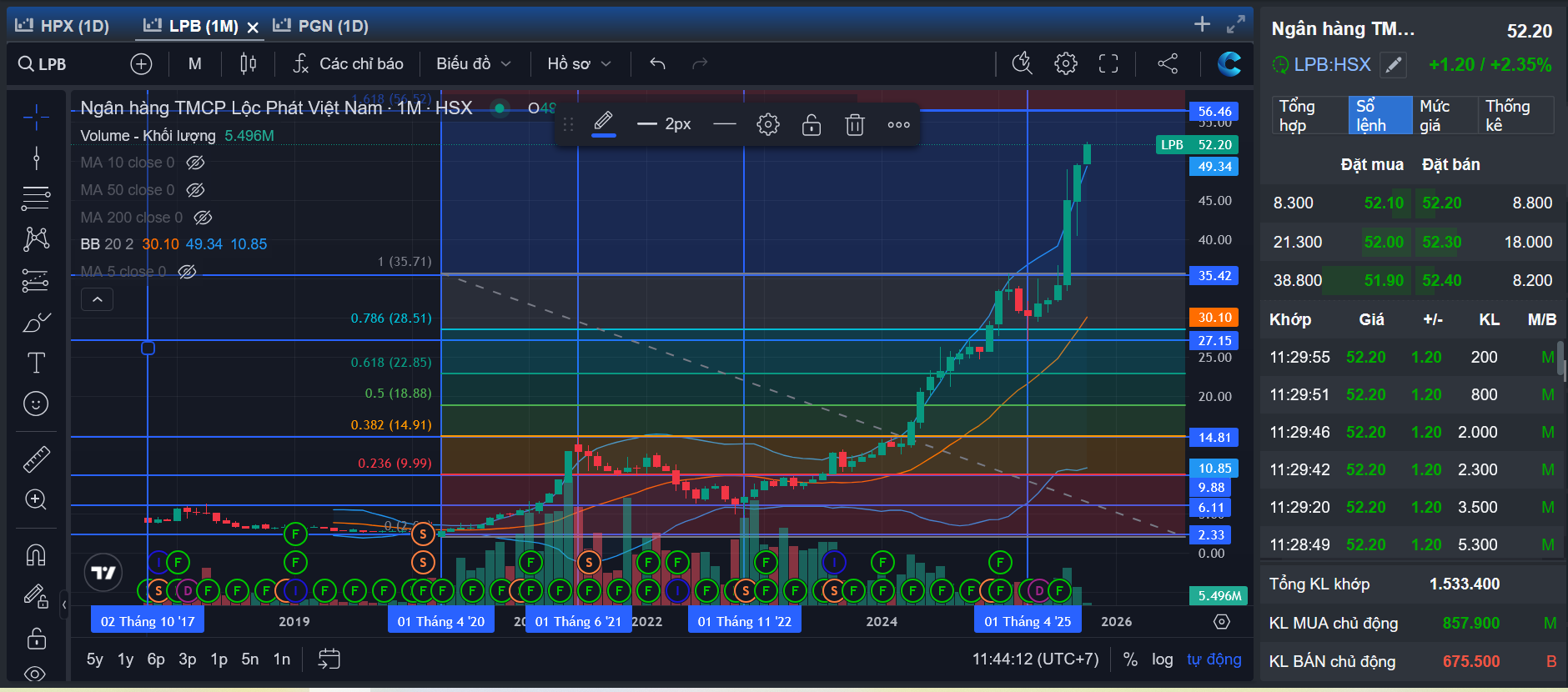This screenshot has width=1568, height=692.
Task: Collapse the left drawing toolbar
Action: (64, 604)
